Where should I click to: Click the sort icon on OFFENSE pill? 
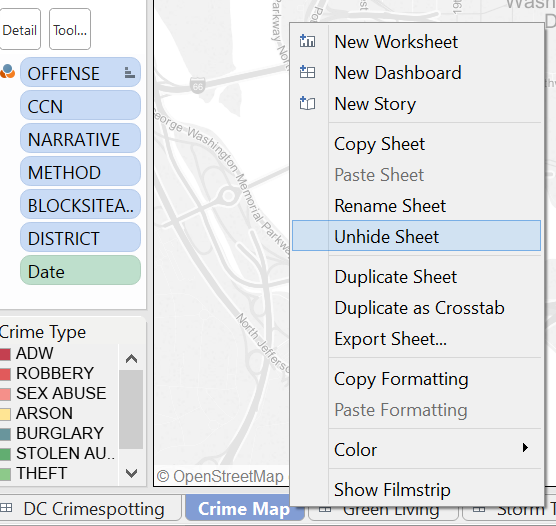coord(129,73)
